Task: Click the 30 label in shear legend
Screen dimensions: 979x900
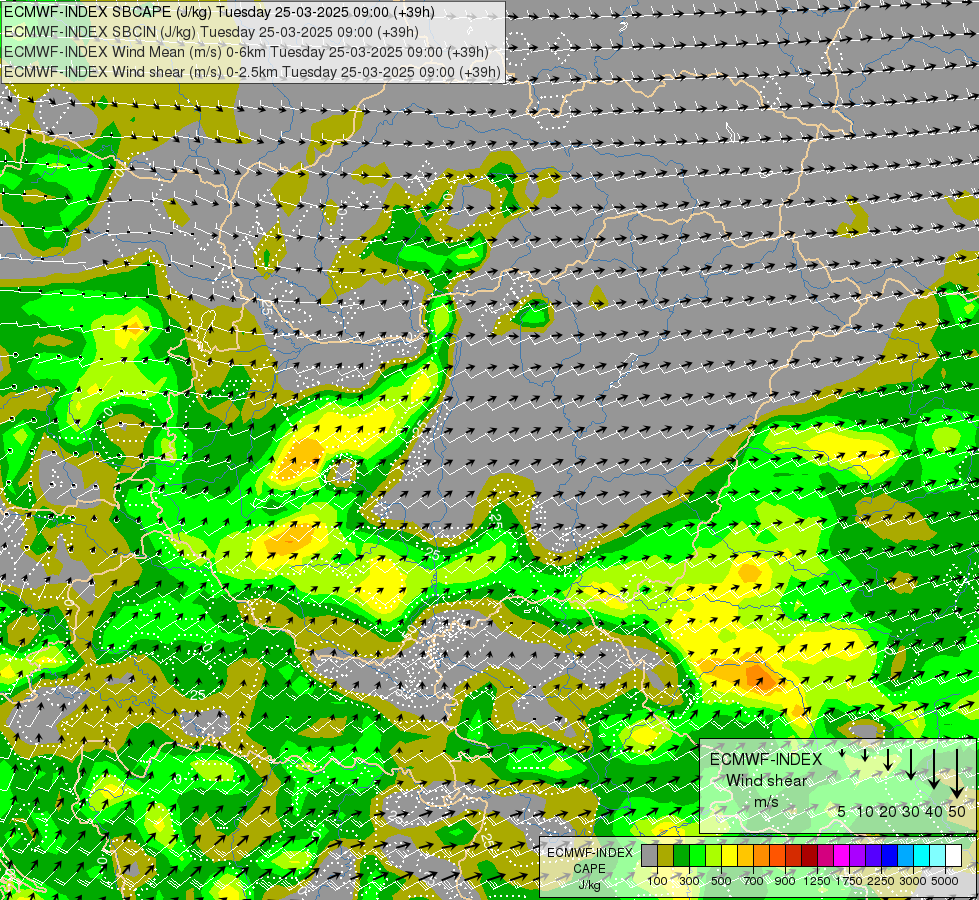Action: [x=911, y=811]
